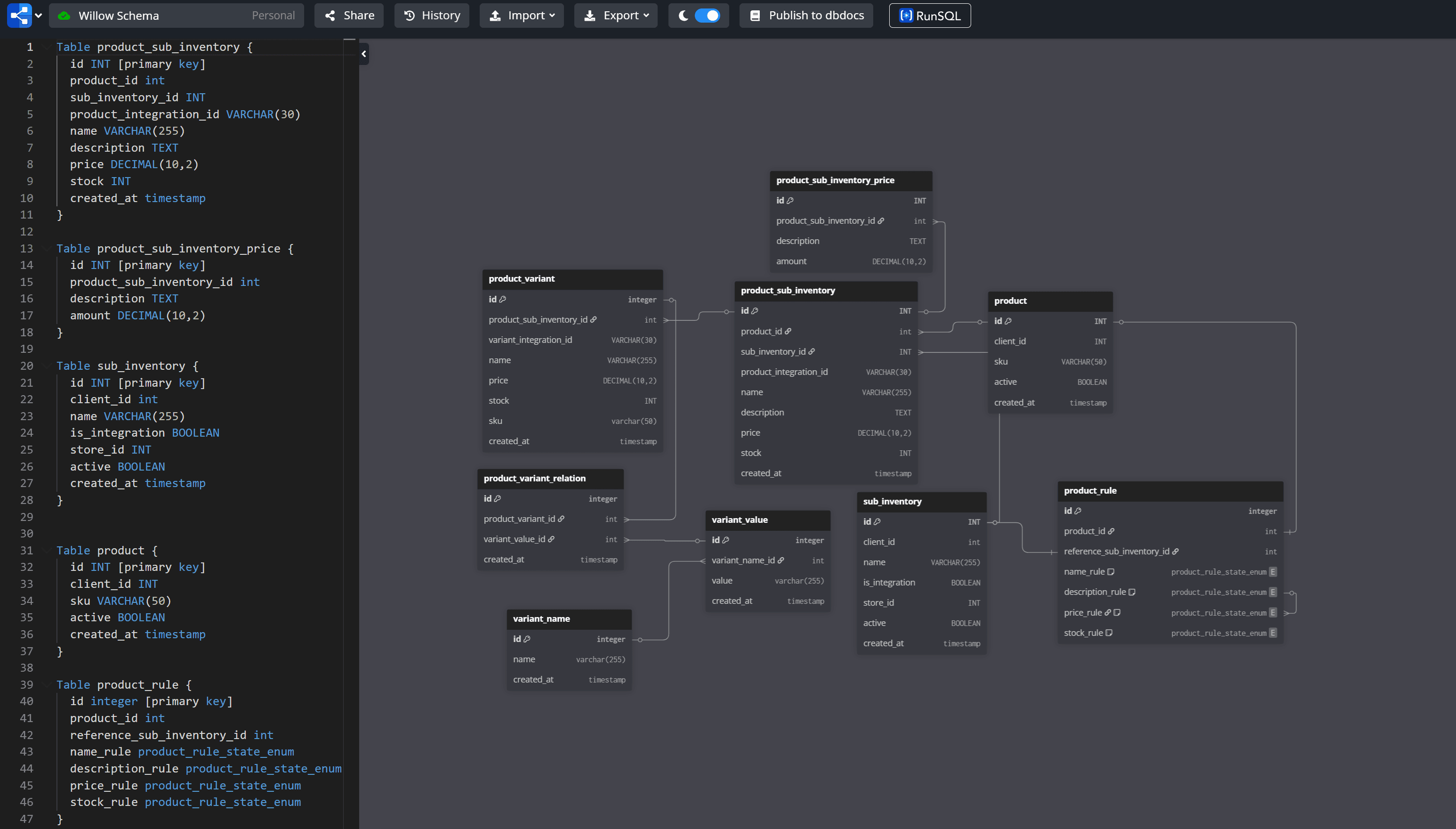Toggle the dark mode switch
The height and width of the screenshot is (829, 1456).
click(x=707, y=16)
